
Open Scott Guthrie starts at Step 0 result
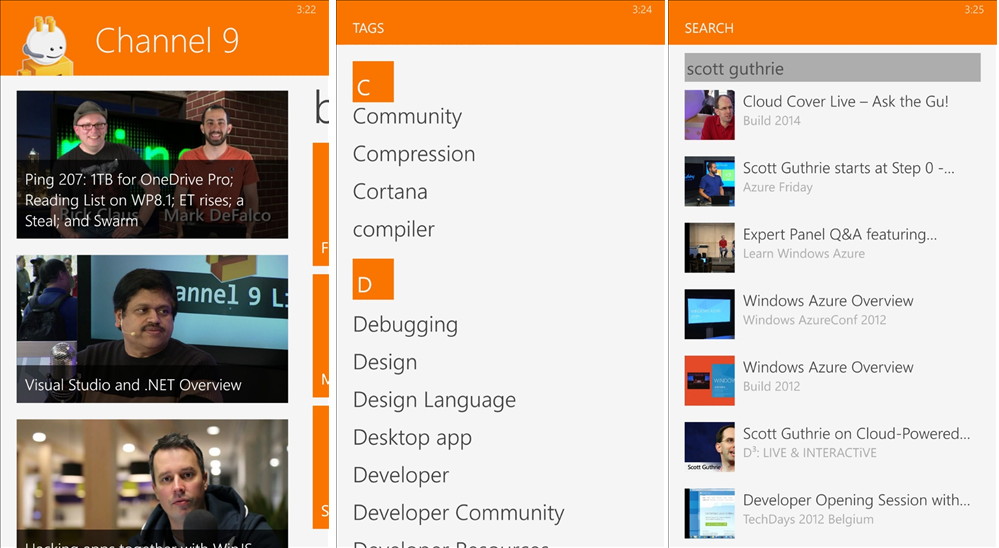coord(832,181)
